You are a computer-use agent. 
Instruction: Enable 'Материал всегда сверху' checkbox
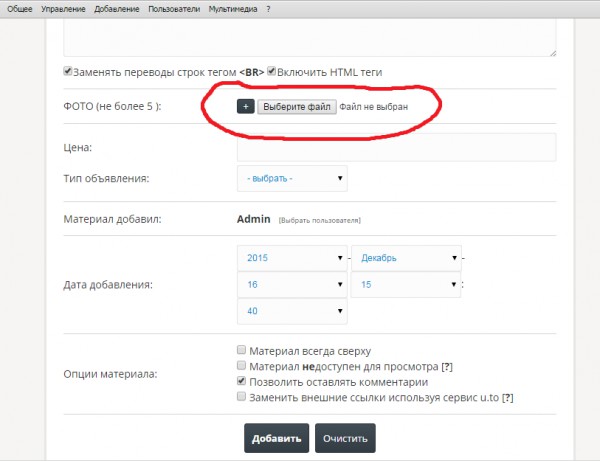tap(241, 350)
